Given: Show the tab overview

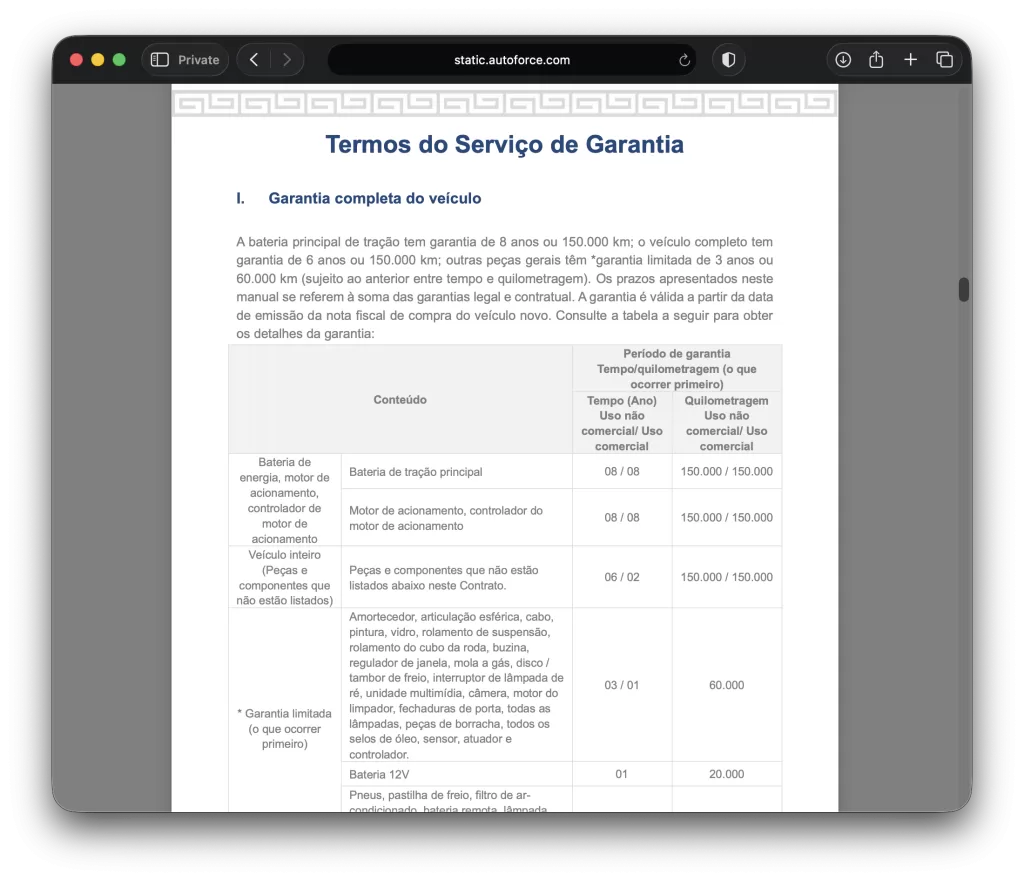Looking at the screenshot, I should [944, 60].
